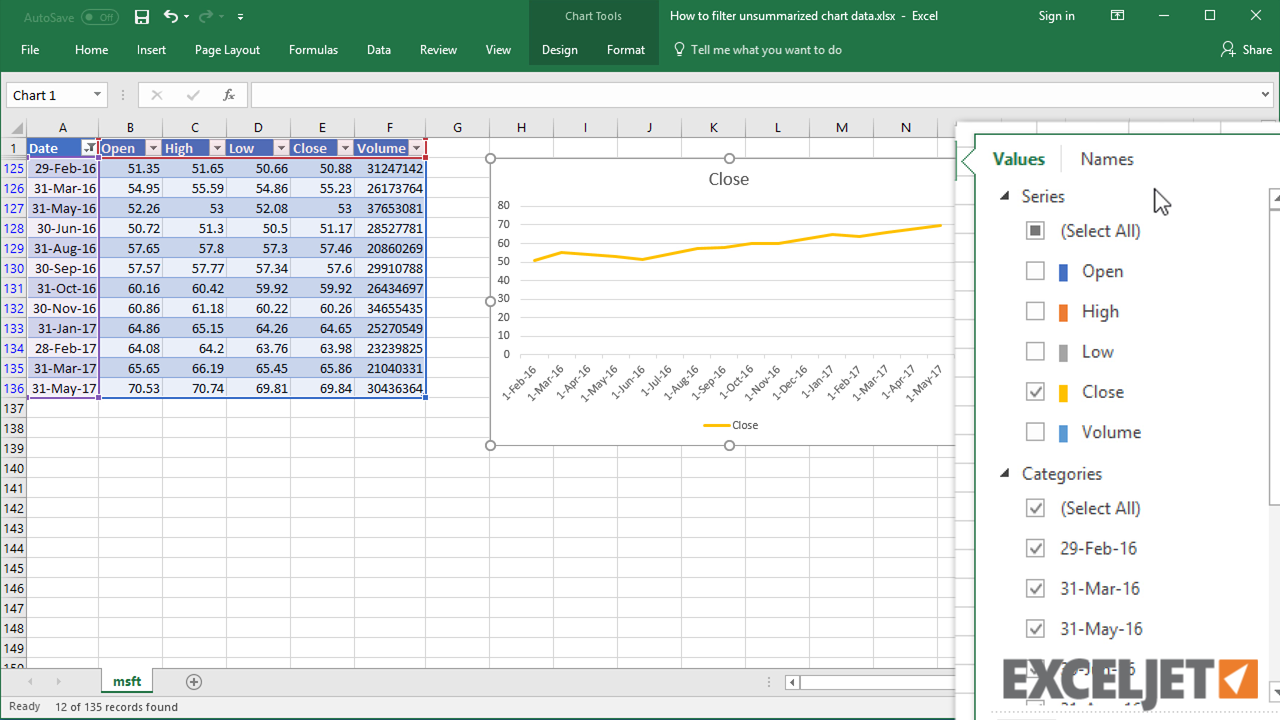The height and width of the screenshot is (720, 1280).
Task: Open Ribbon Display Options icon near Sign in
Action: point(1117,16)
